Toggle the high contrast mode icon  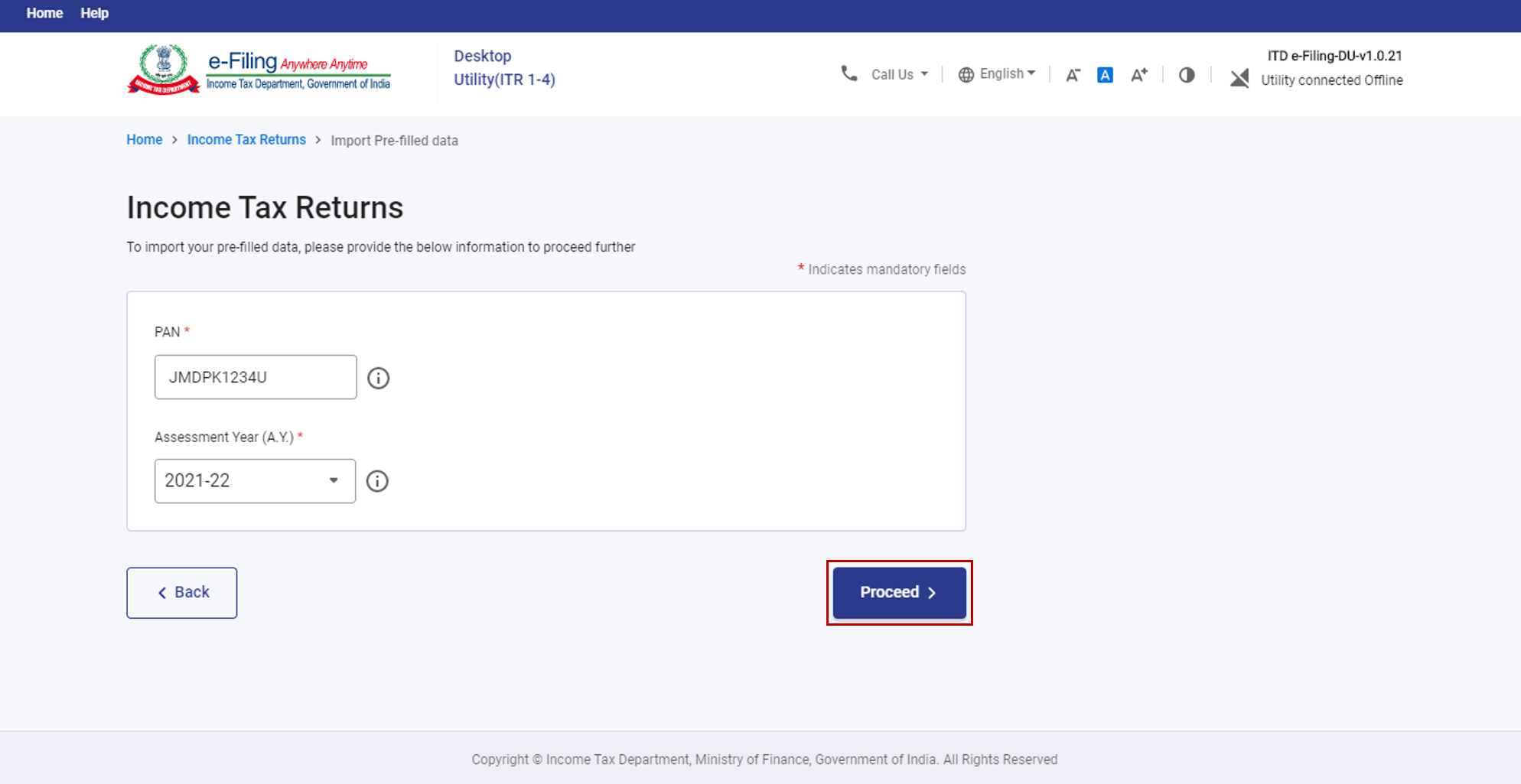pyautogui.click(x=1187, y=75)
